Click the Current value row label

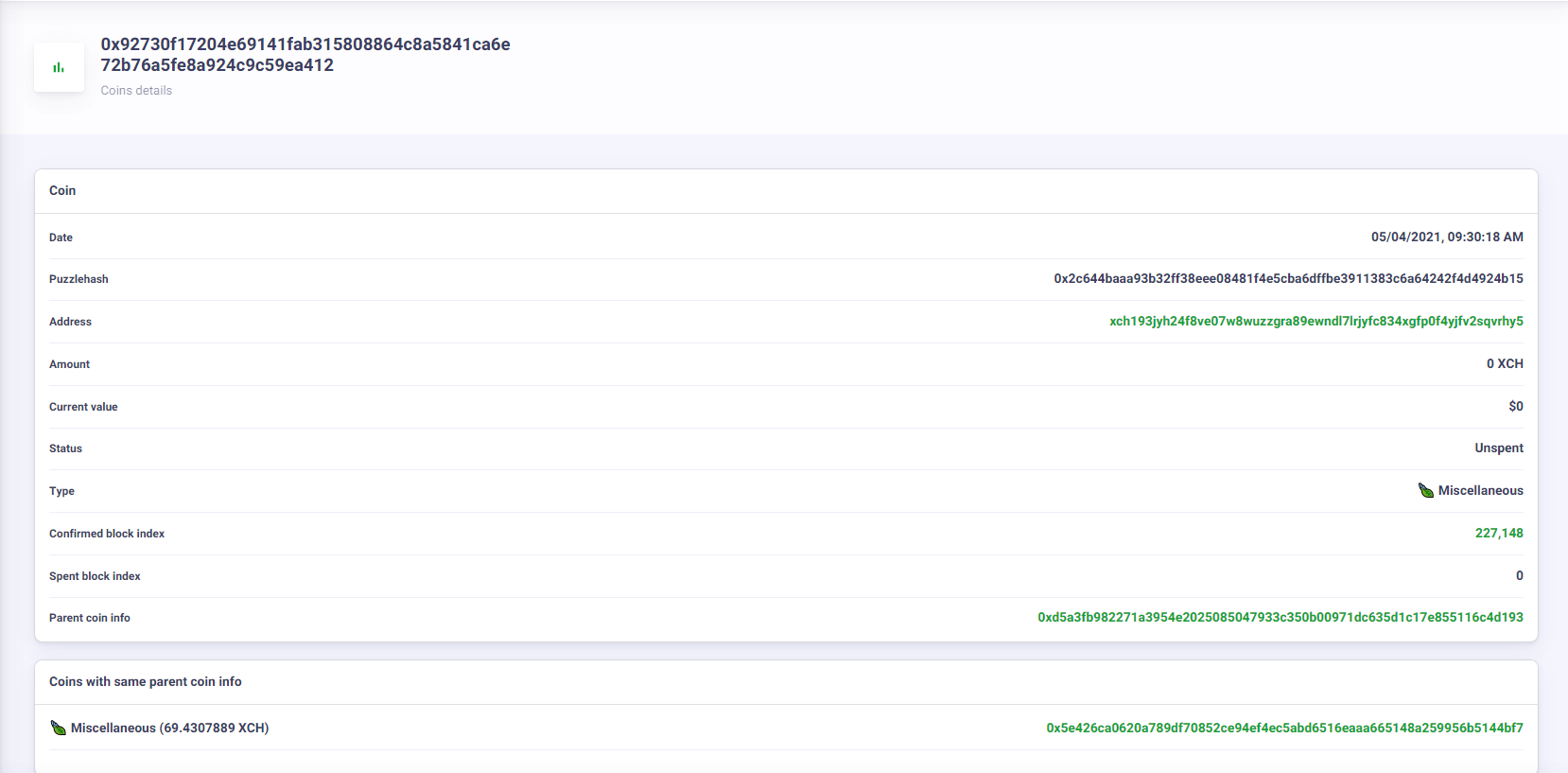(83, 407)
